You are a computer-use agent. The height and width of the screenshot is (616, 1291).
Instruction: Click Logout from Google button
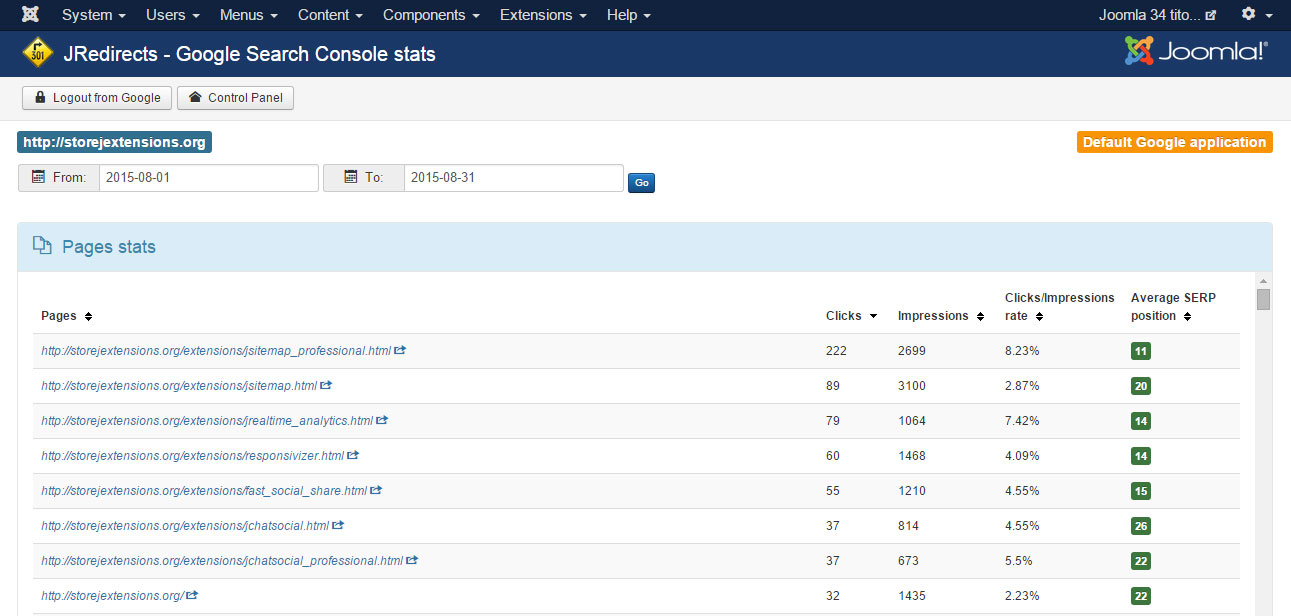(x=97, y=98)
